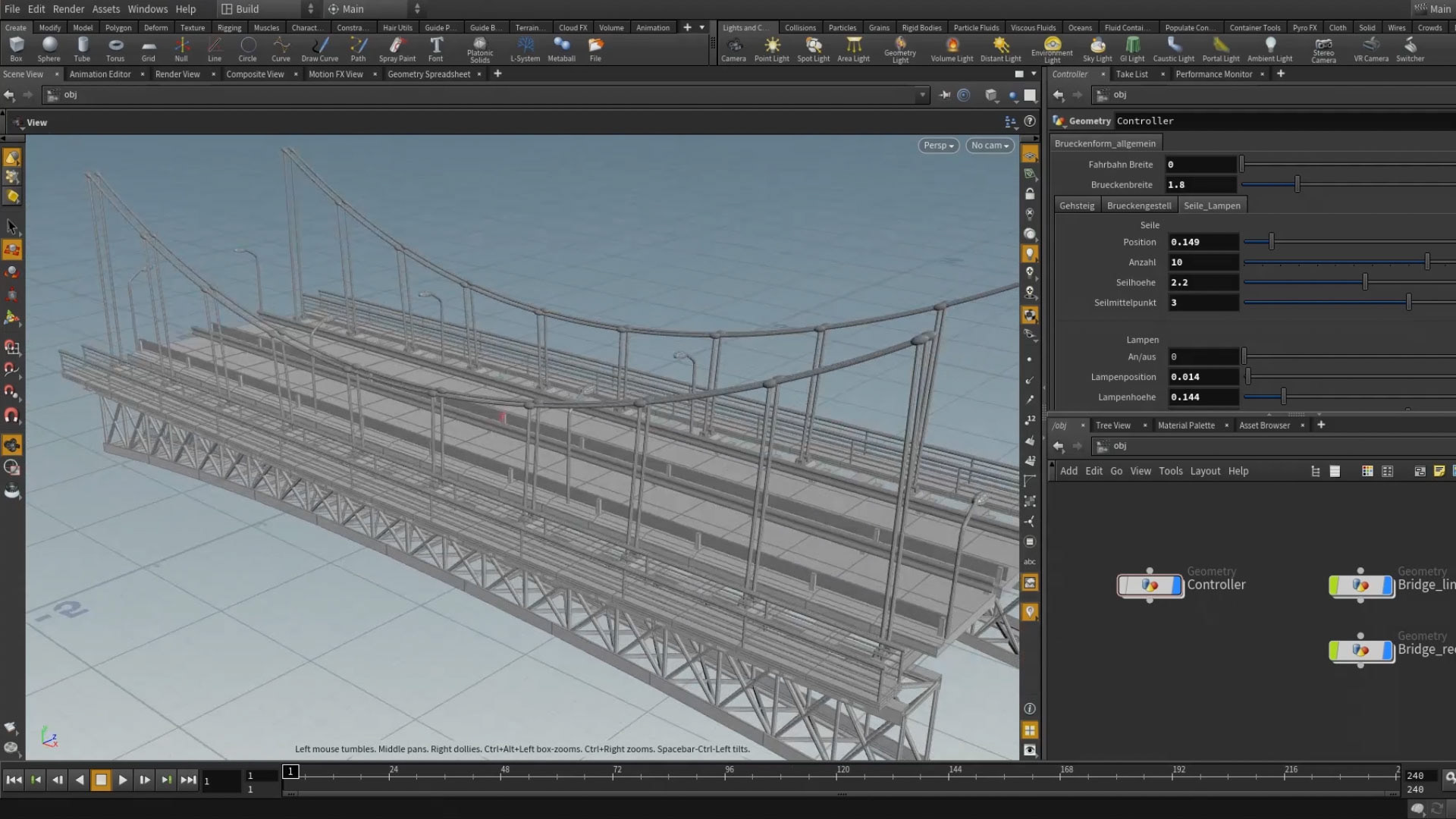Click the Sky Light shelf icon
This screenshot has width=1456, height=819.
coord(1097,49)
